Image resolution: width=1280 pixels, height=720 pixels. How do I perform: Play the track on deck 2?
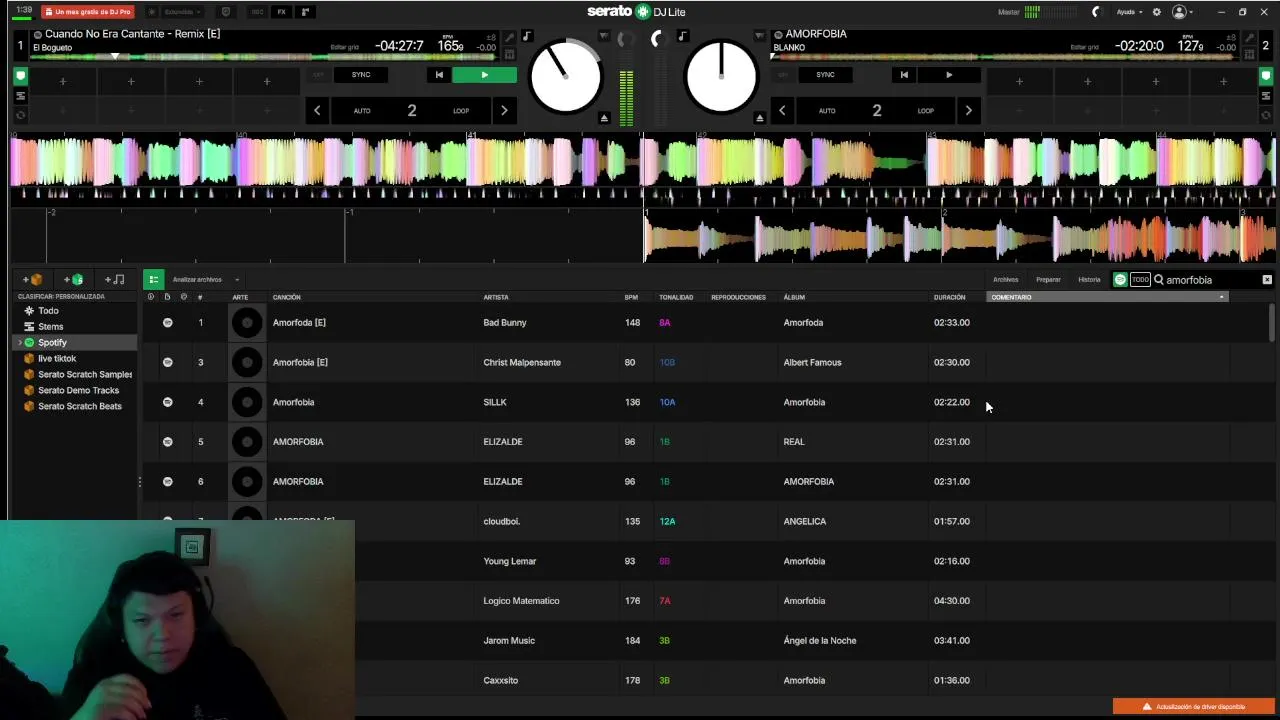(949, 75)
